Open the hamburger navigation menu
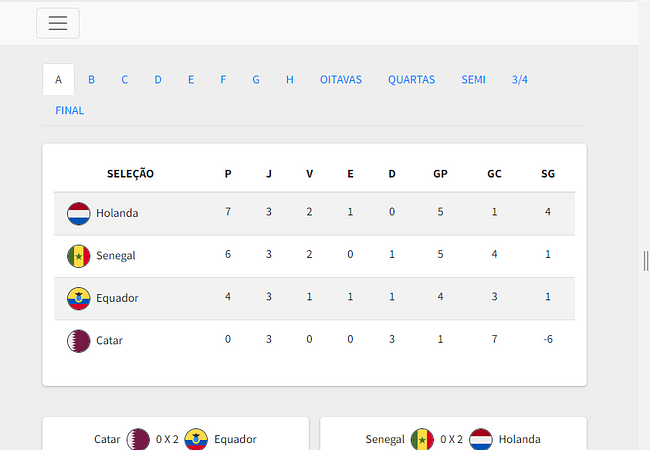Image resolution: width=650 pixels, height=450 pixels. click(x=58, y=23)
